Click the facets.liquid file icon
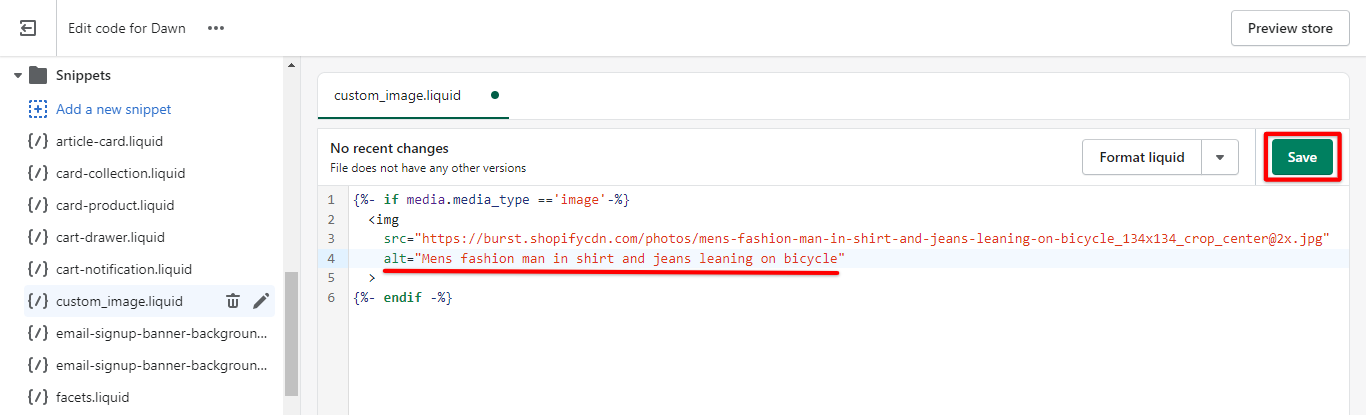This screenshot has width=1366, height=415. (x=38, y=397)
